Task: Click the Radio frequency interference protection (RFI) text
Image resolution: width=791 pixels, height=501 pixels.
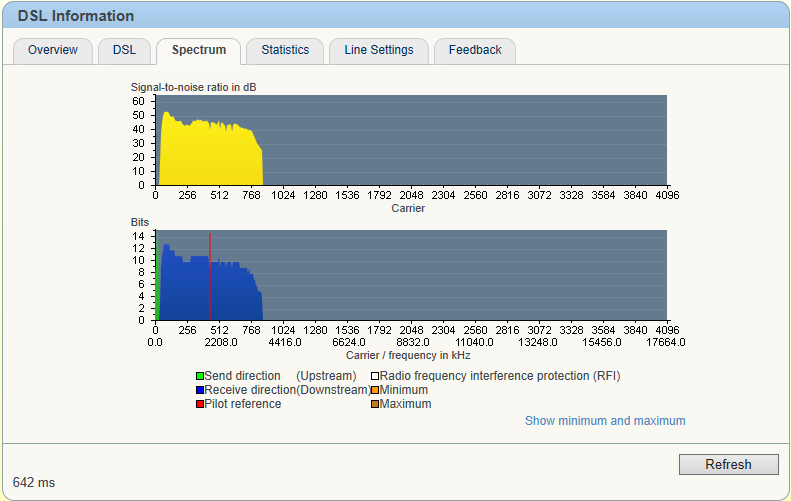Action: pos(500,376)
